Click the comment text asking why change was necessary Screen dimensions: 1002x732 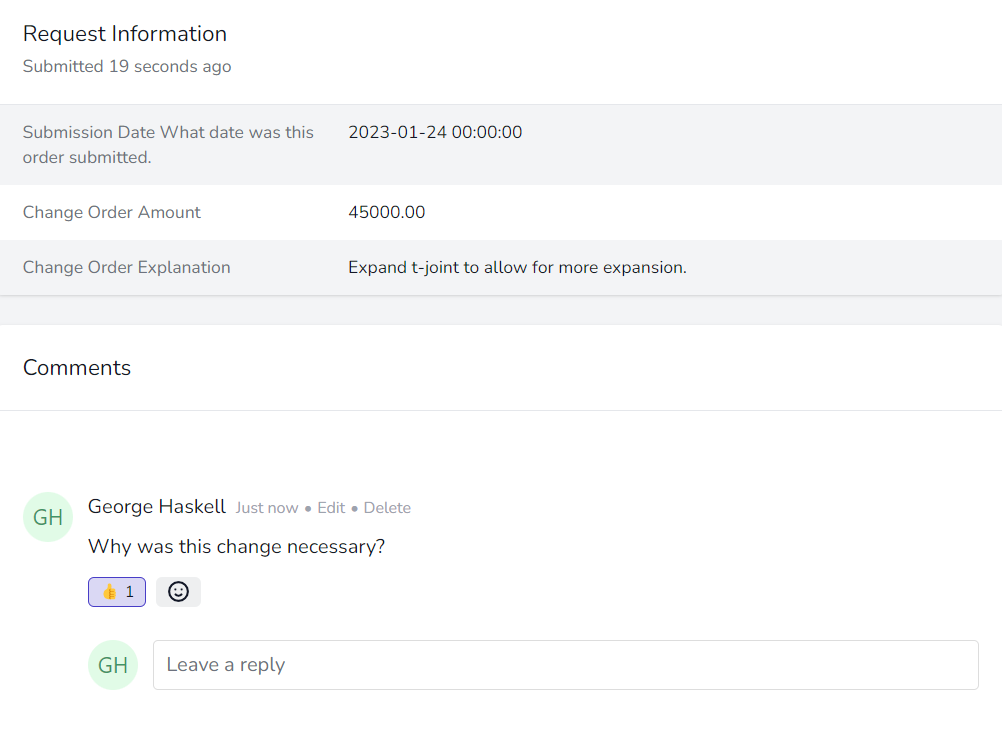click(x=238, y=546)
